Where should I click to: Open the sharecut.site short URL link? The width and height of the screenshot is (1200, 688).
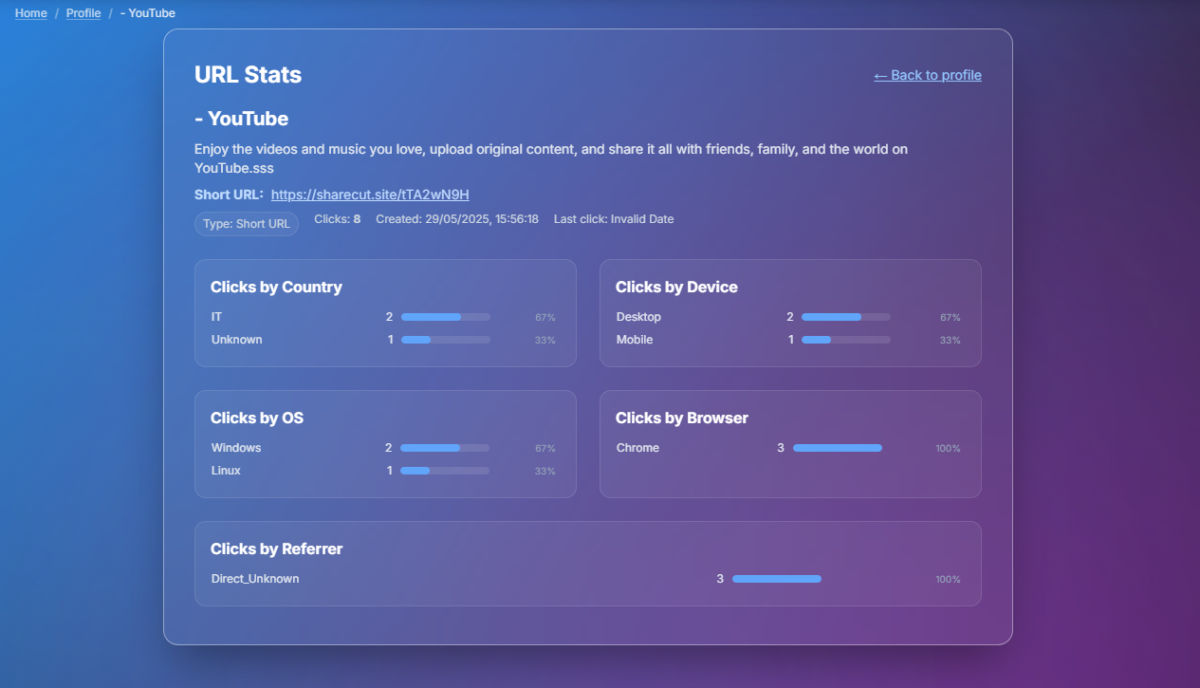tap(370, 194)
